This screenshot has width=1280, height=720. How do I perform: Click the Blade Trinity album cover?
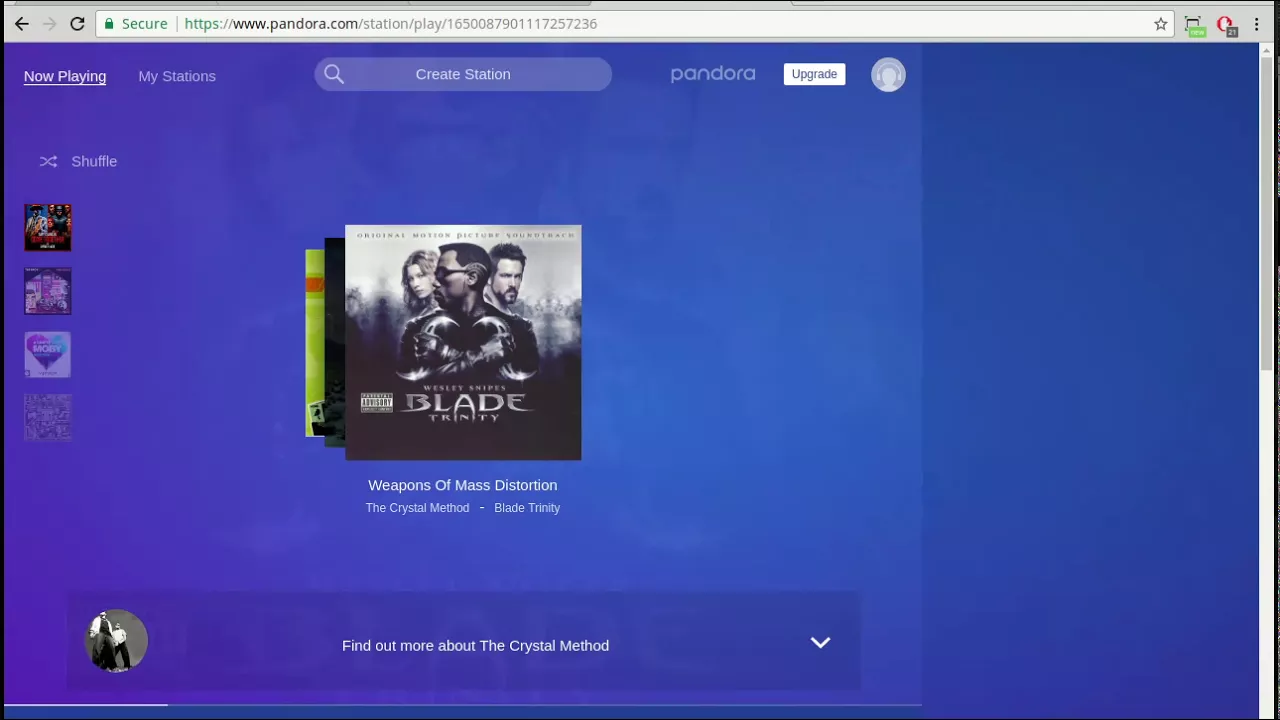[463, 343]
